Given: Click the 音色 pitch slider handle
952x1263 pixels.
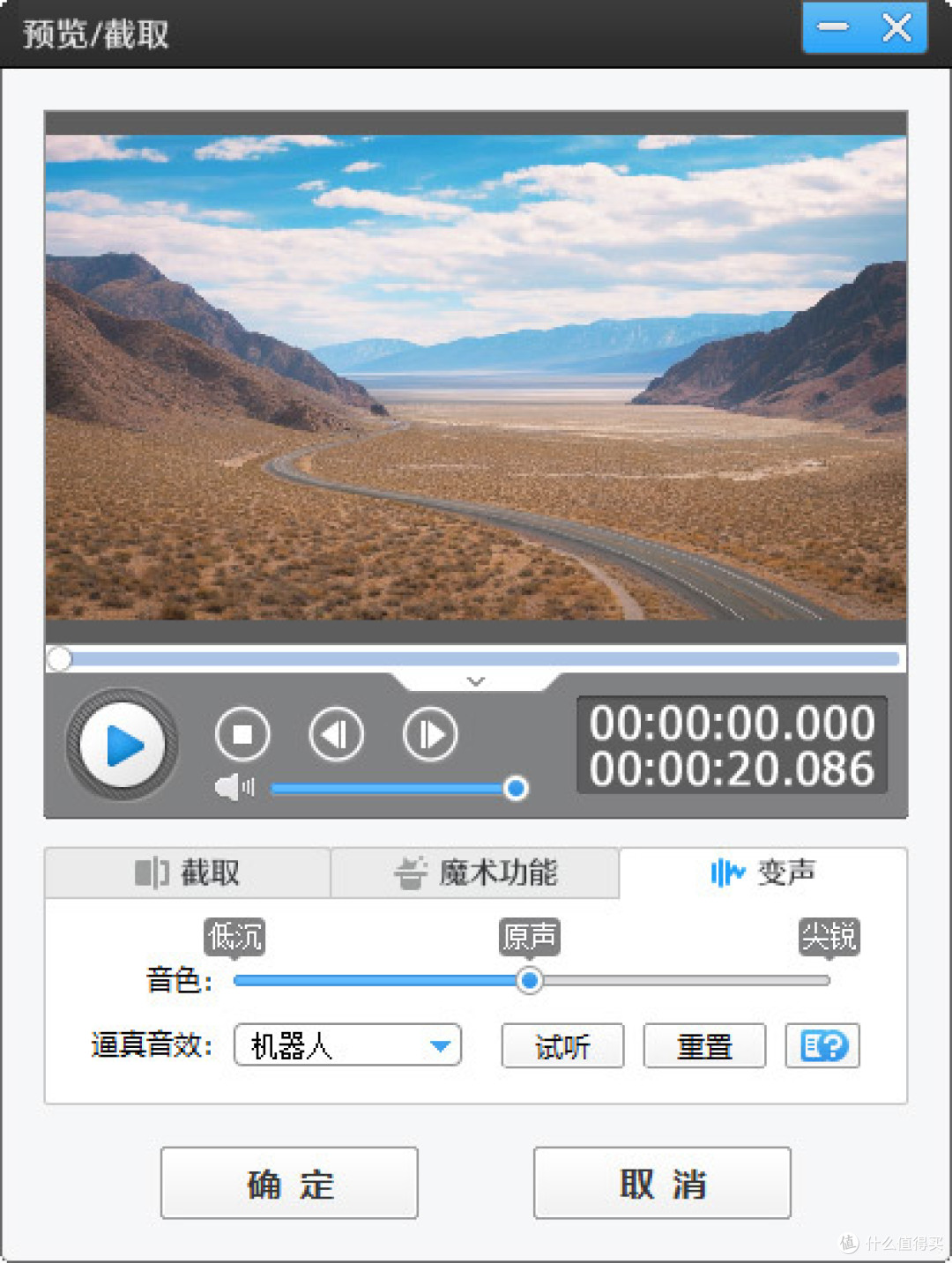Looking at the screenshot, I should pyautogui.click(x=530, y=980).
